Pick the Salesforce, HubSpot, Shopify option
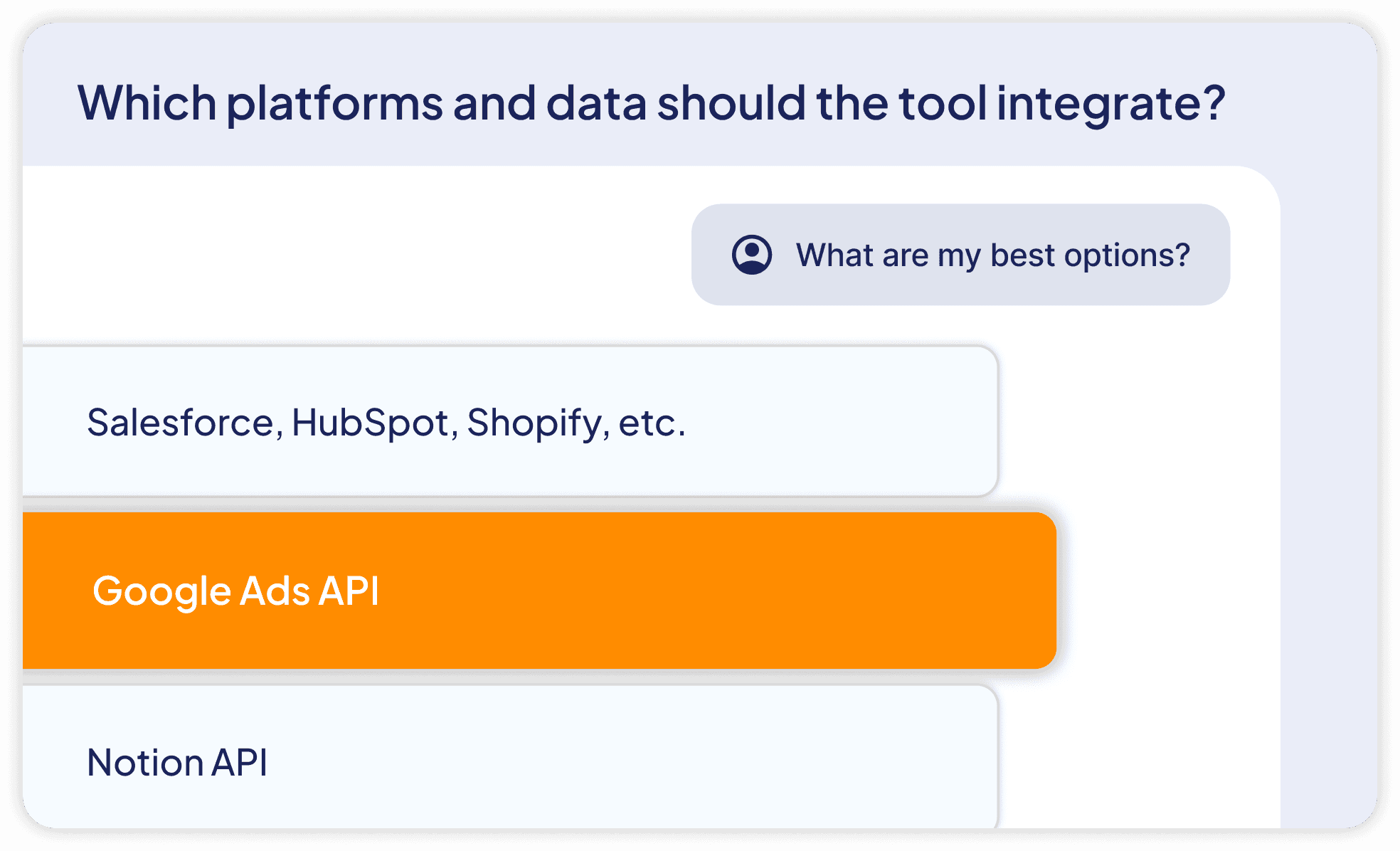 click(510, 421)
